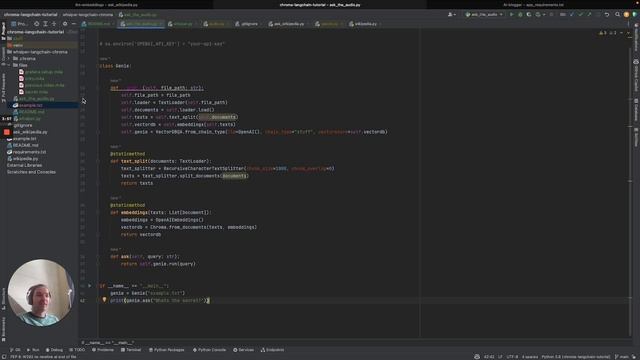The width and height of the screenshot is (640, 360).
Task: Click the Select Opened File target icon
Action: [36, 24]
